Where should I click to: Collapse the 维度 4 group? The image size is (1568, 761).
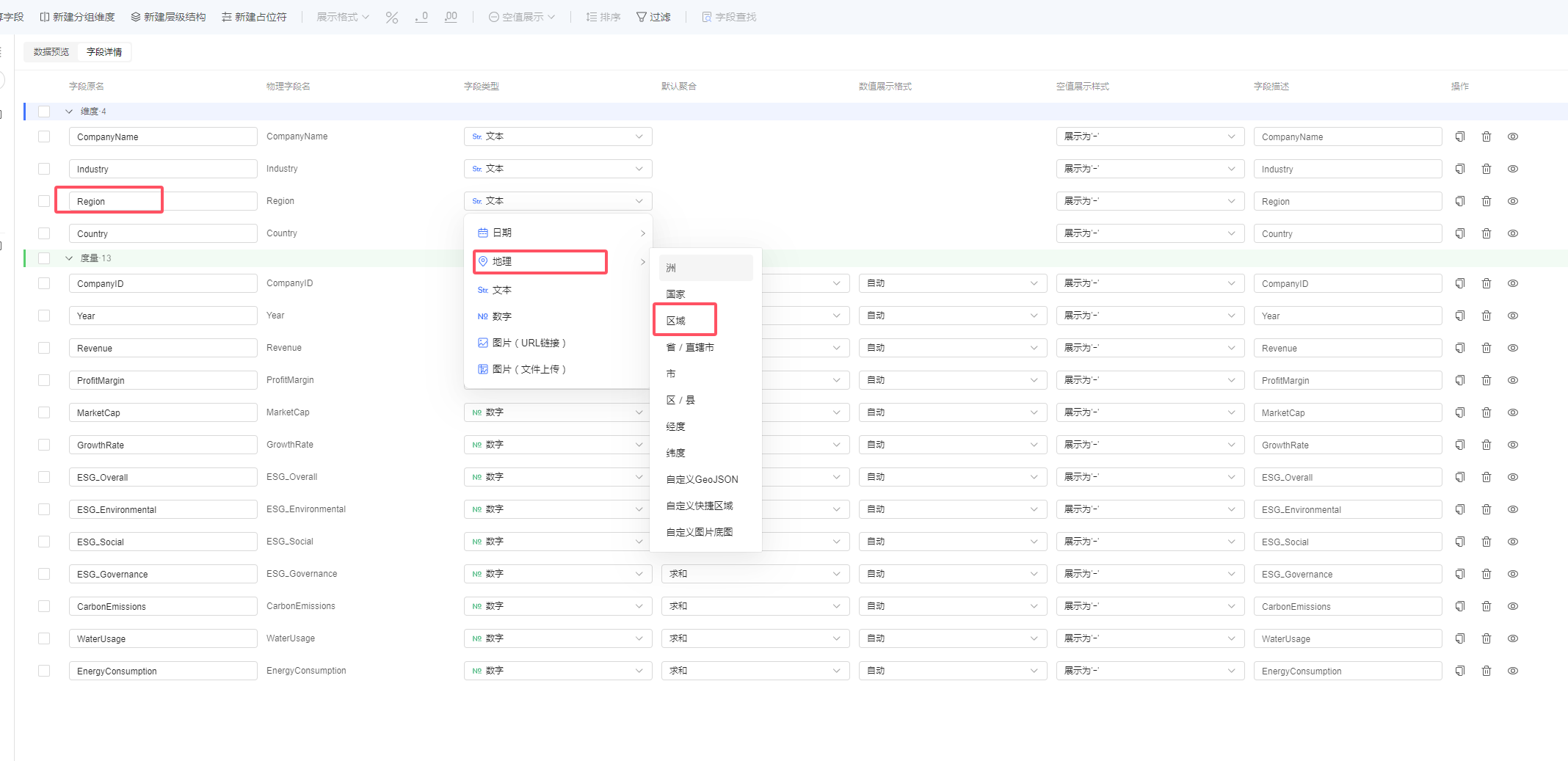(69, 112)
